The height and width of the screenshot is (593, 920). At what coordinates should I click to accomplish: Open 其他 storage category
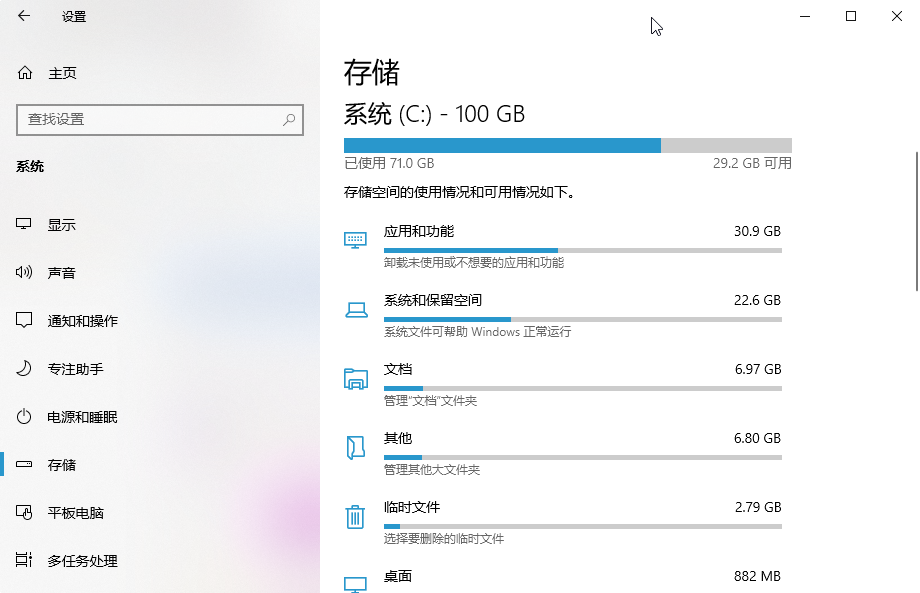563,453
